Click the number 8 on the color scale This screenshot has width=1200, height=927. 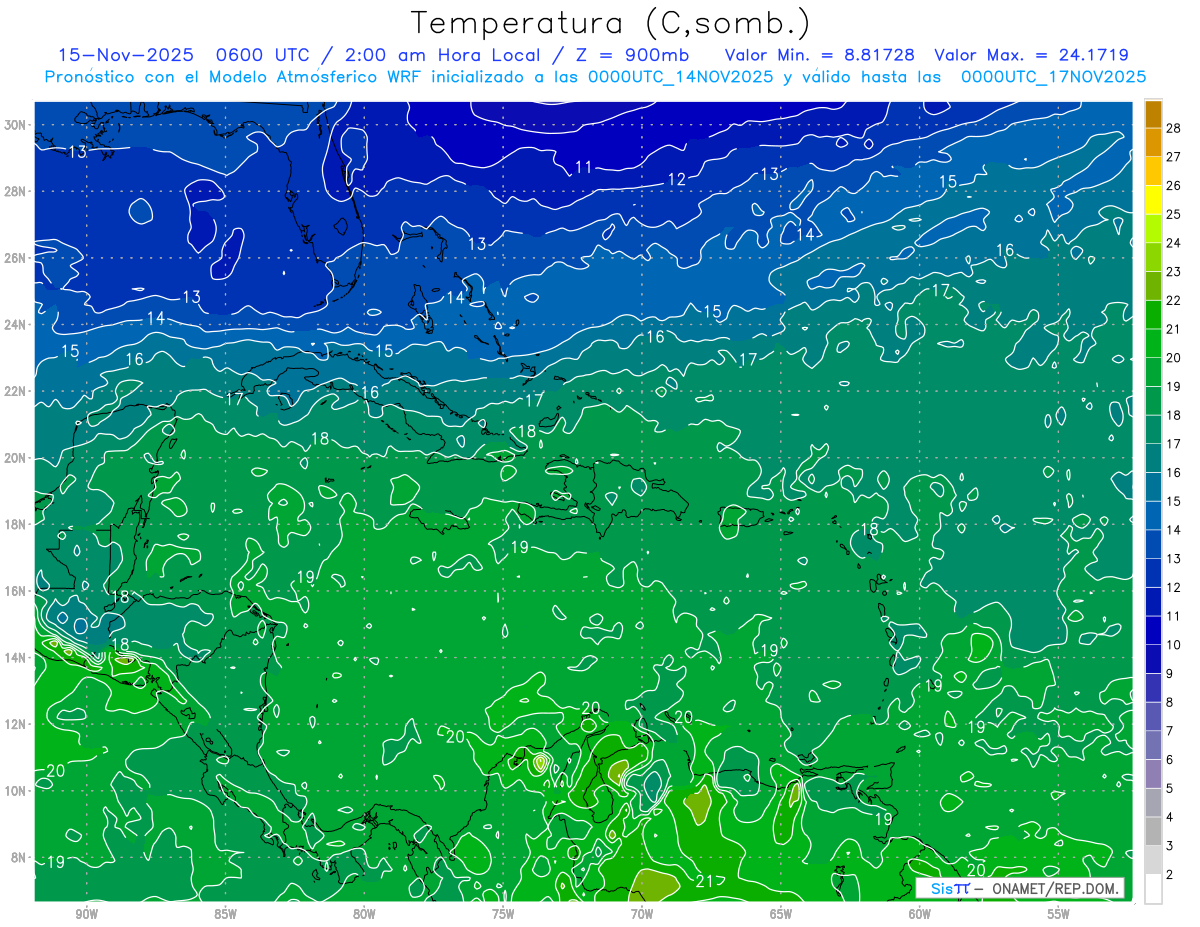coord(1171,702)
